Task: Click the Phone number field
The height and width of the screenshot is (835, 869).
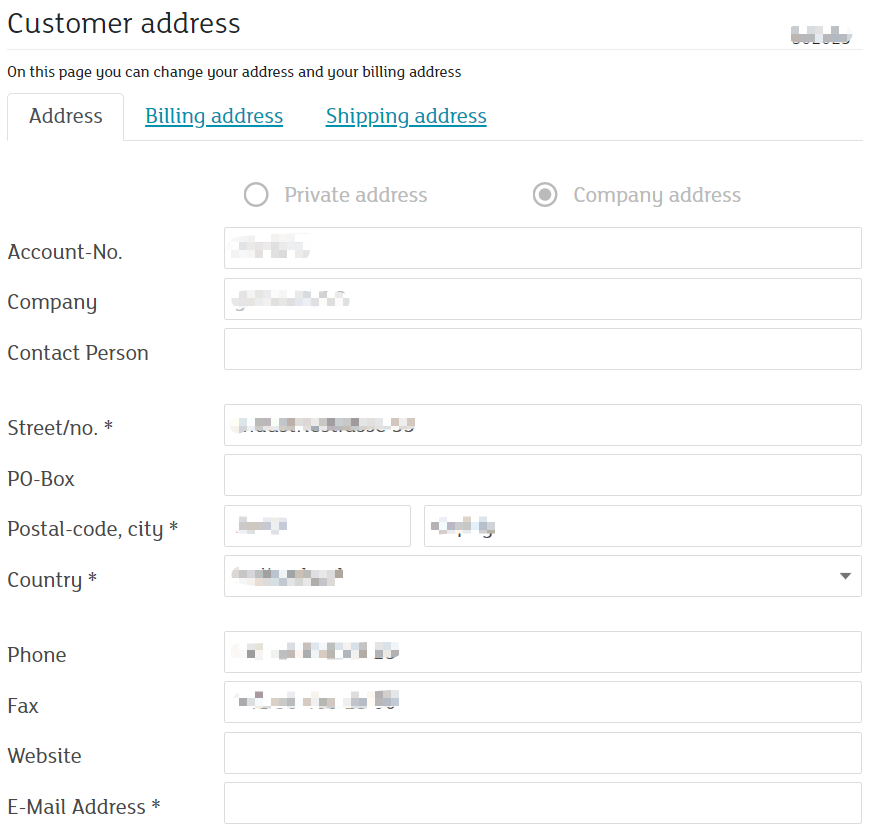Action: pyautogui.click(x=543, y=652)
